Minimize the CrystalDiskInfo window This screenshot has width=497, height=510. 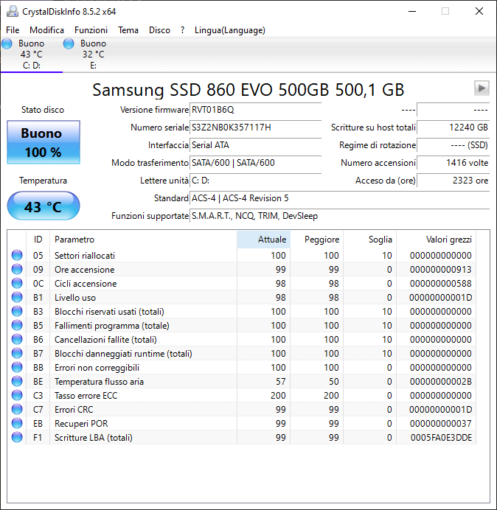click(x=412, y=11)
